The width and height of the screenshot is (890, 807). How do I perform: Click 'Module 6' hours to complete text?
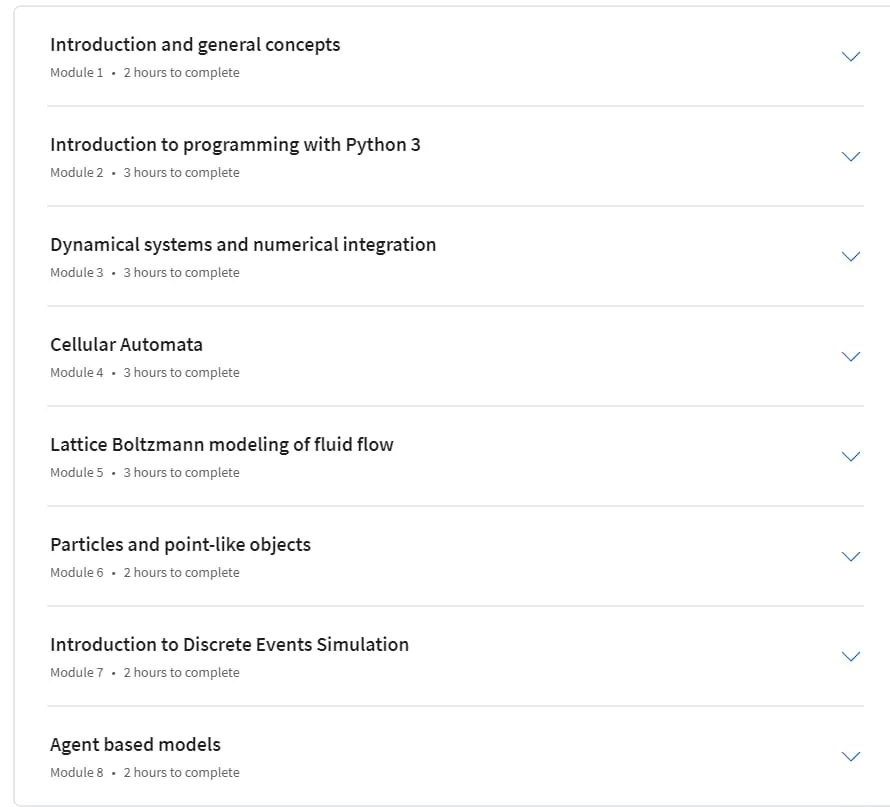[182, 573]
